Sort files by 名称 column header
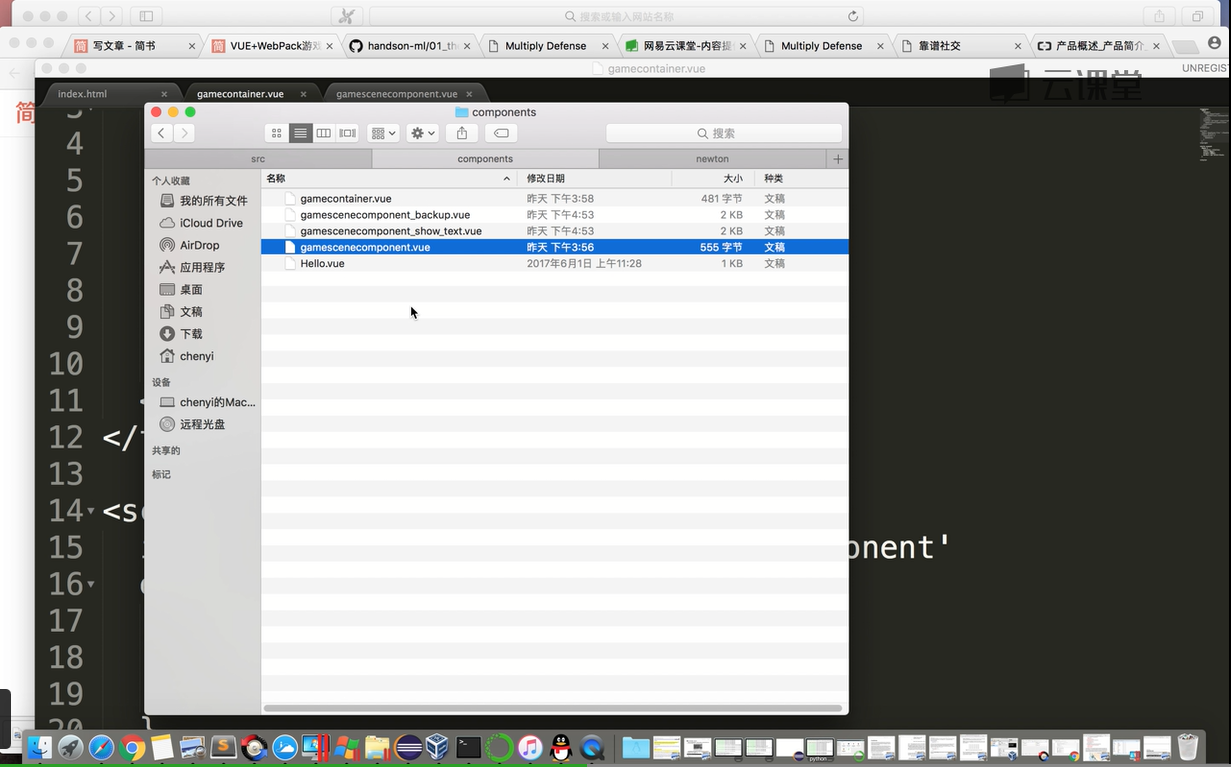Image resolution: width=1231 pixels, height=767 pixels. pyautogui.click(x=390, y=179)
